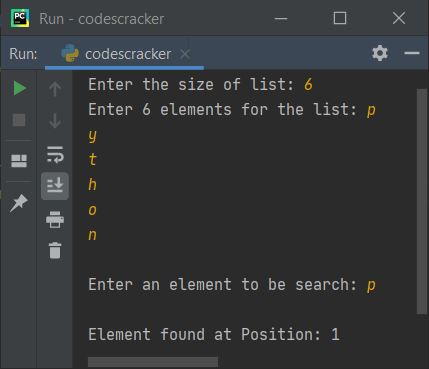Click "Enter the size of list:" text
The width and height of the screenshot is (429, 369).
(191, 84)
